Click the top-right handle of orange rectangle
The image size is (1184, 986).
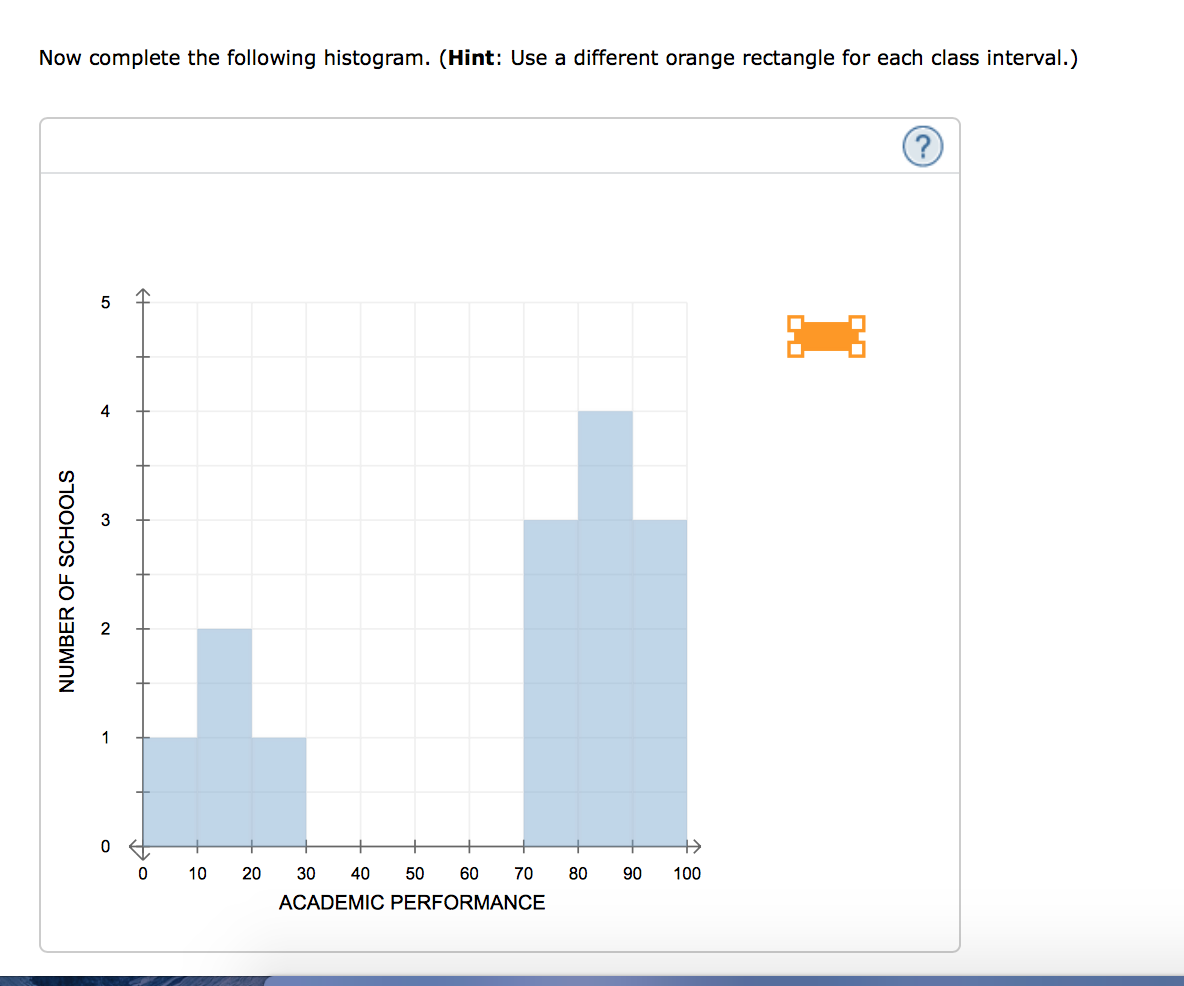(857, 323)
